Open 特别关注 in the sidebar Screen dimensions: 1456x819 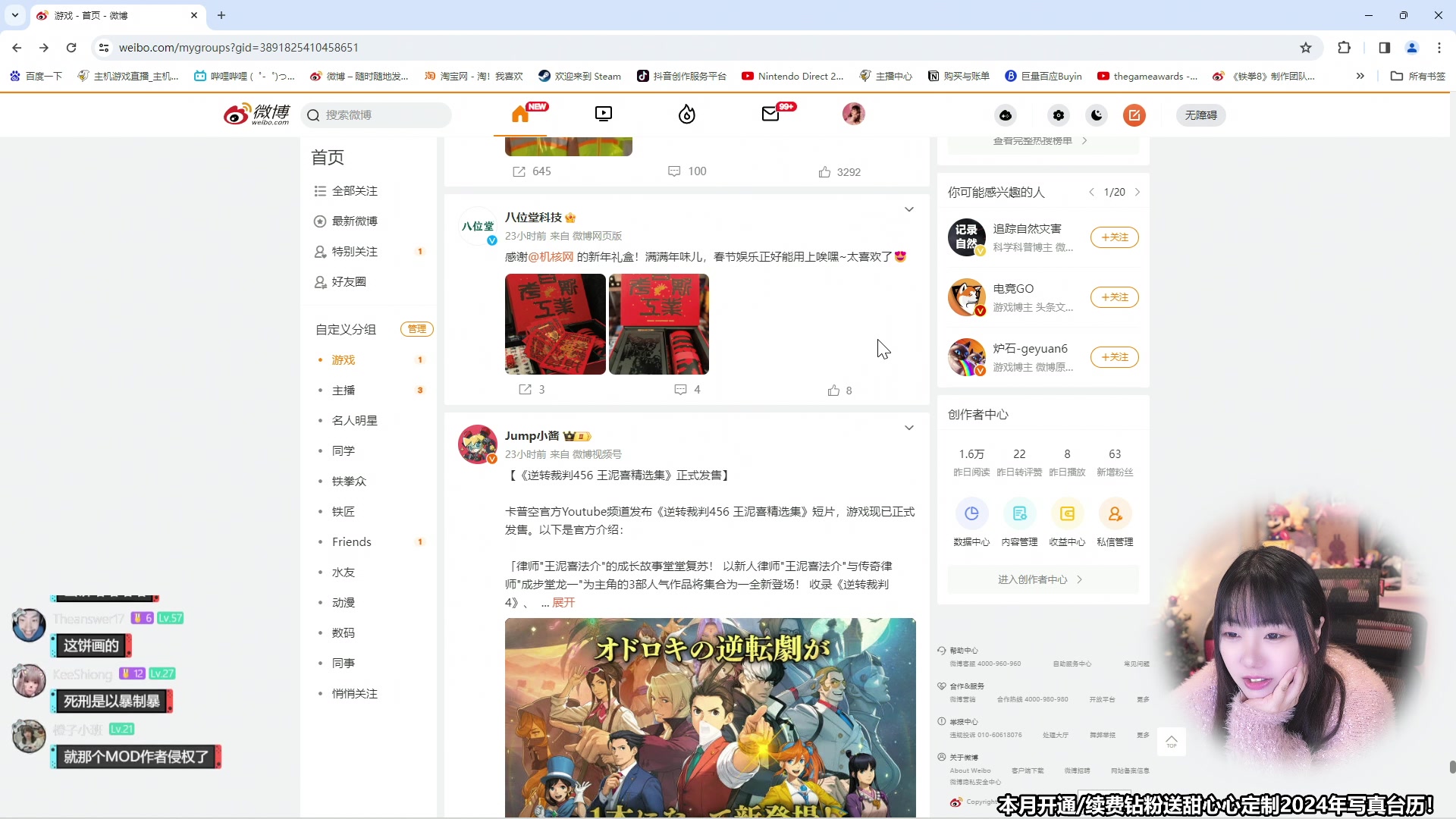pyautogui.click(x=355, y=251)
